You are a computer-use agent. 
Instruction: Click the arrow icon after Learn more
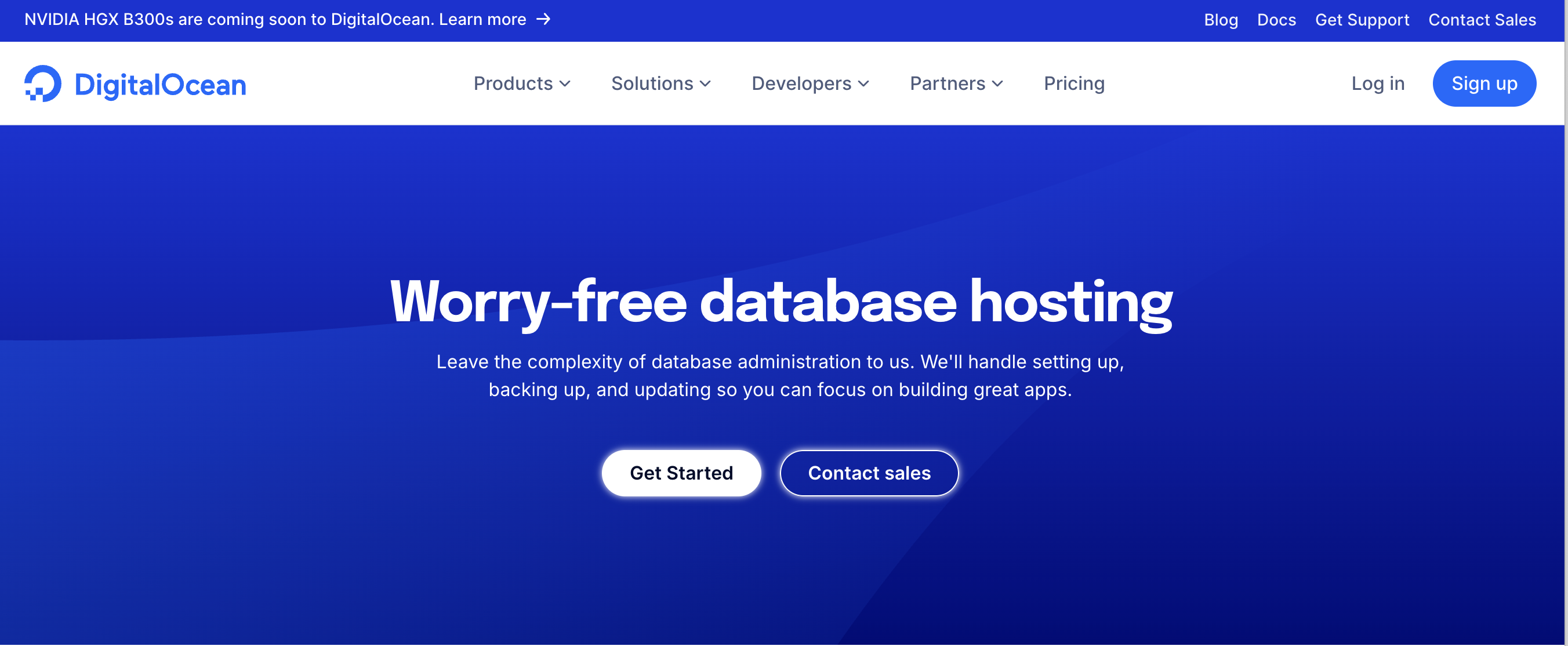pyautogui.click(x=543, y=20)
